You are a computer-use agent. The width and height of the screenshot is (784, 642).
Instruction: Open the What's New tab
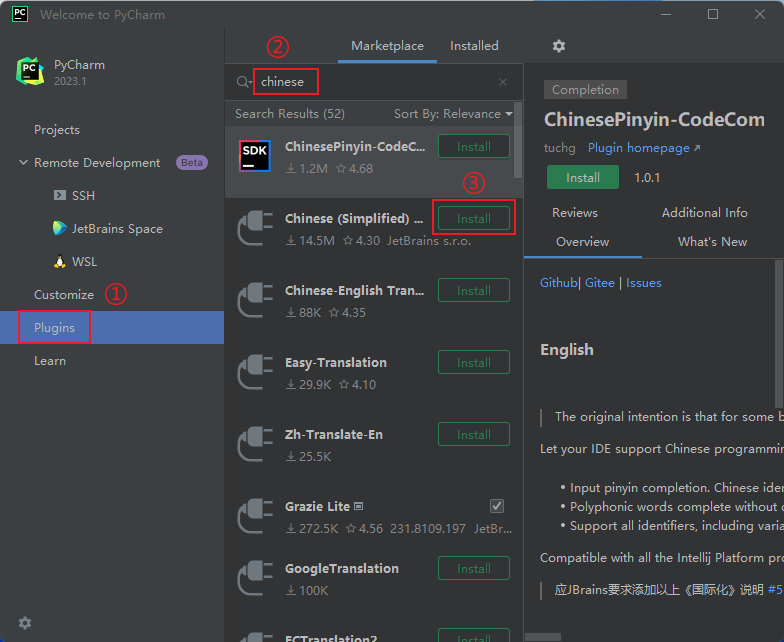point(712,242)
